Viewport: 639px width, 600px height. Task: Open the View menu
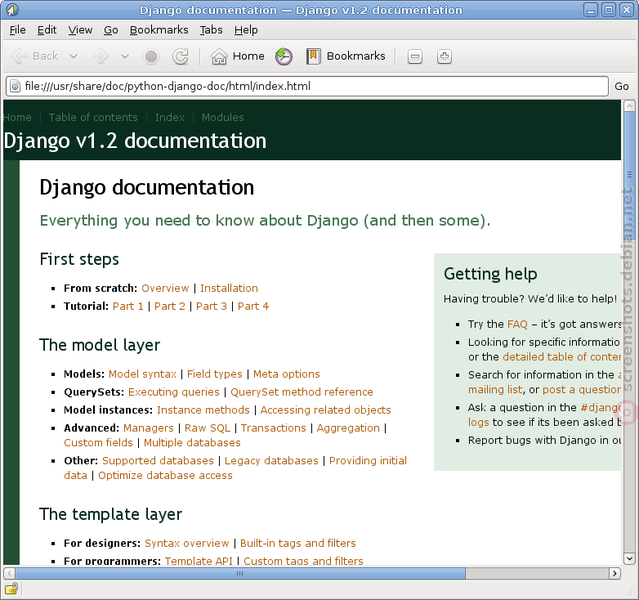[80, 30]
